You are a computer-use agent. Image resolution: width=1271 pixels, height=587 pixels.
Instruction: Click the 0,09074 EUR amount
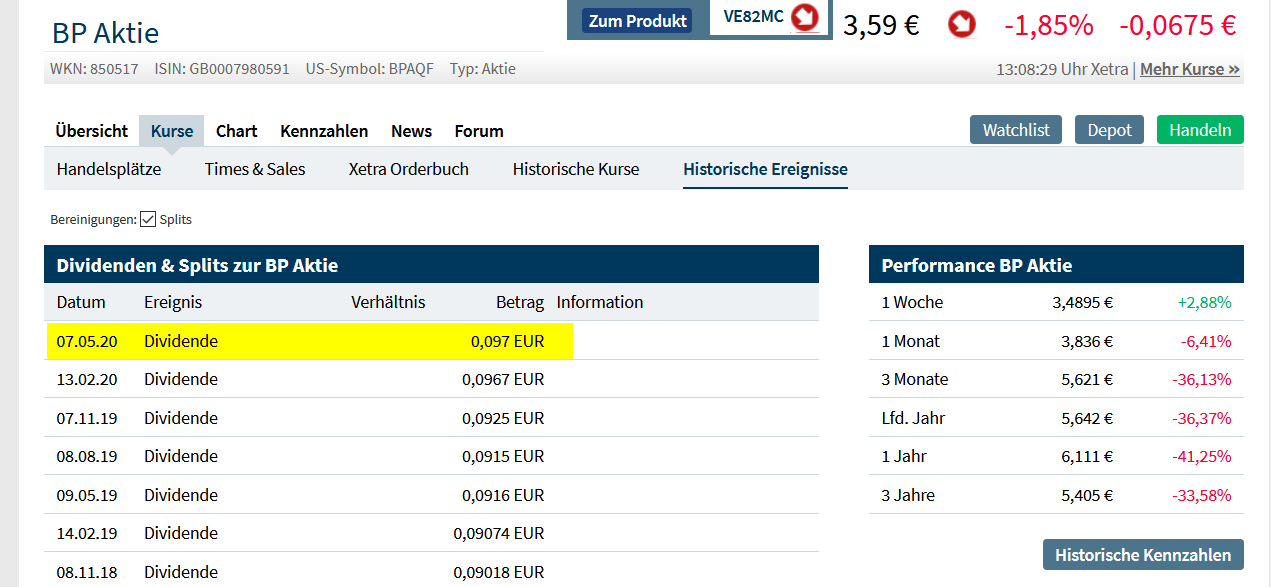[x=499, y=533]
